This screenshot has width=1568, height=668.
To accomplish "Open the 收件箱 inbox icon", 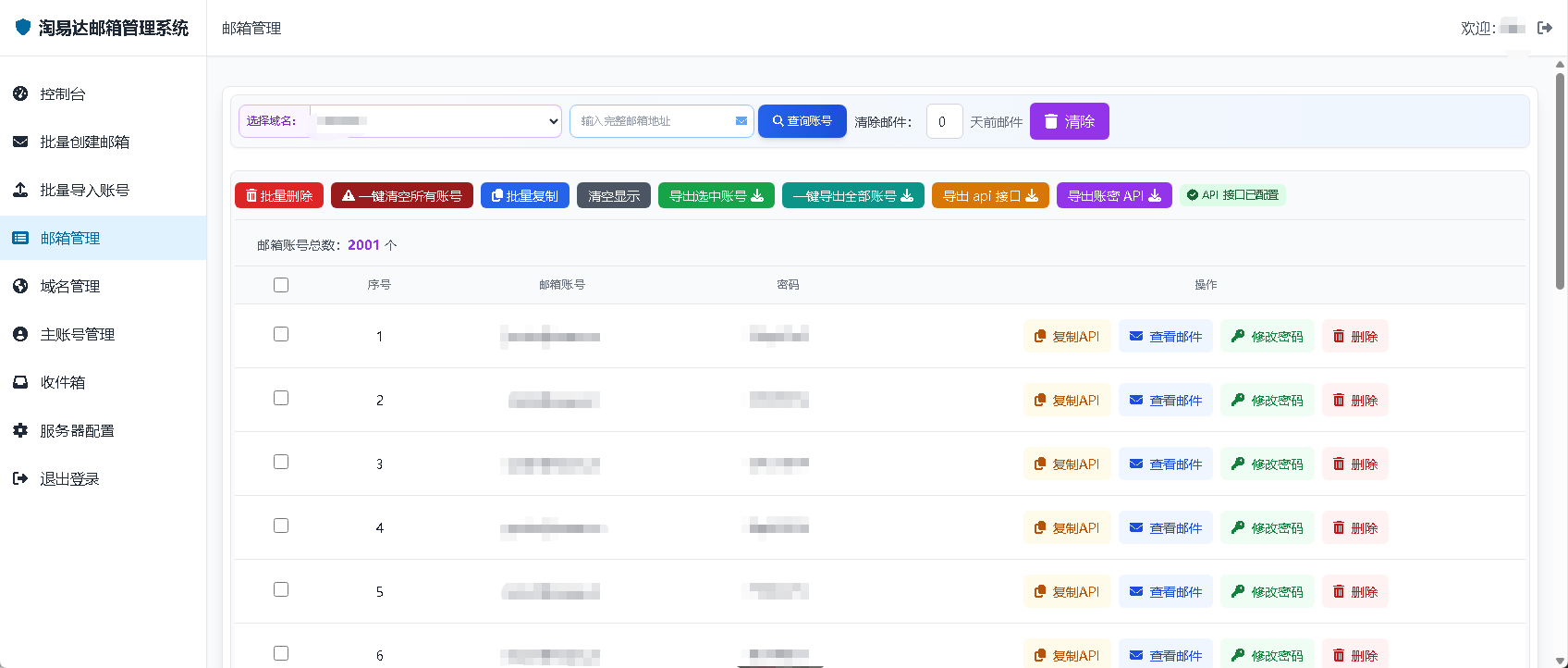I will pos(20,382).
